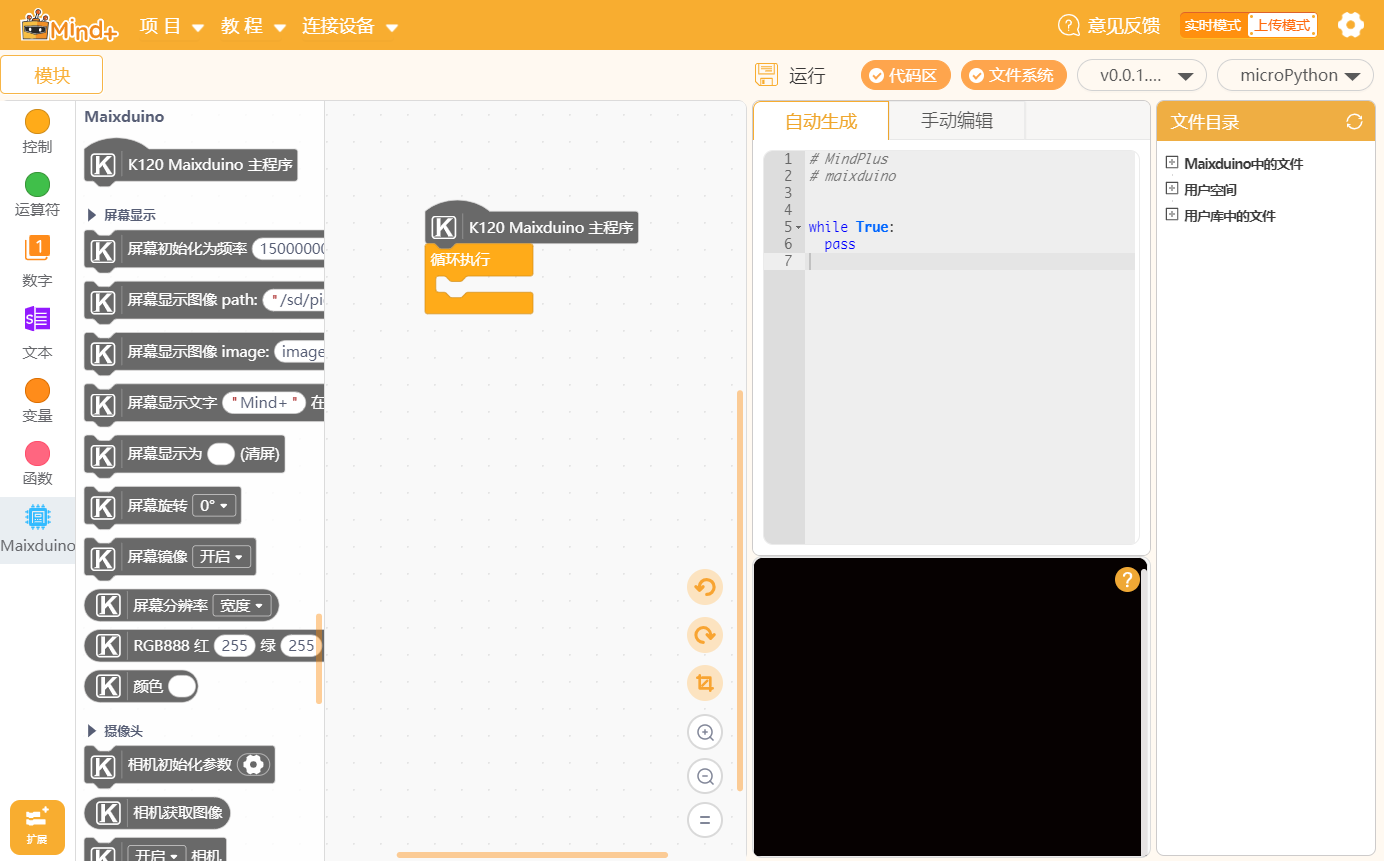Select the 文本 category

point(37,333)
